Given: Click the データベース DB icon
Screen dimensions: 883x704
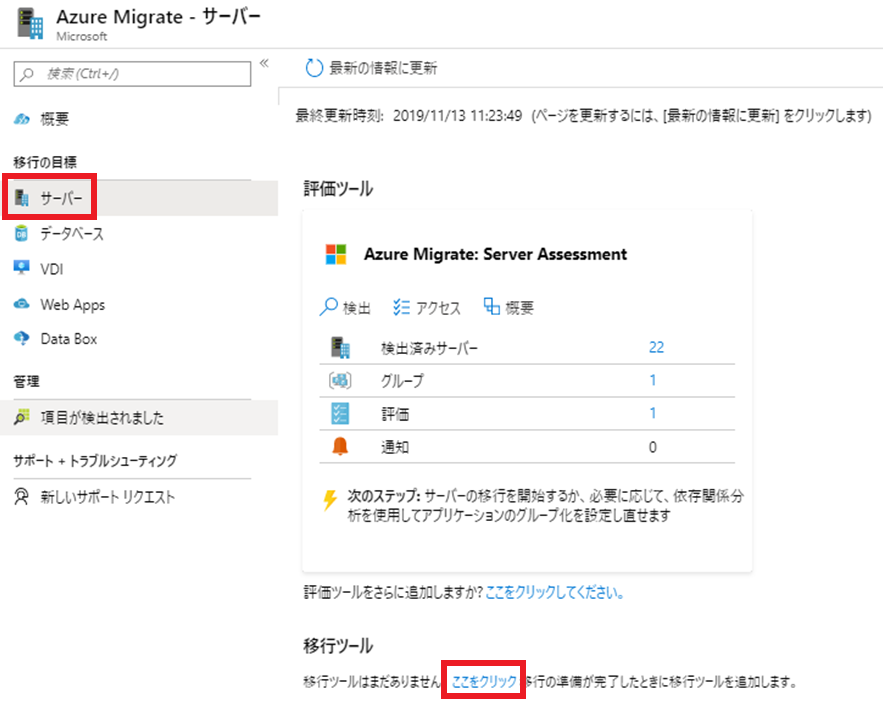Looking at the screenshot, I should [21, 233].
